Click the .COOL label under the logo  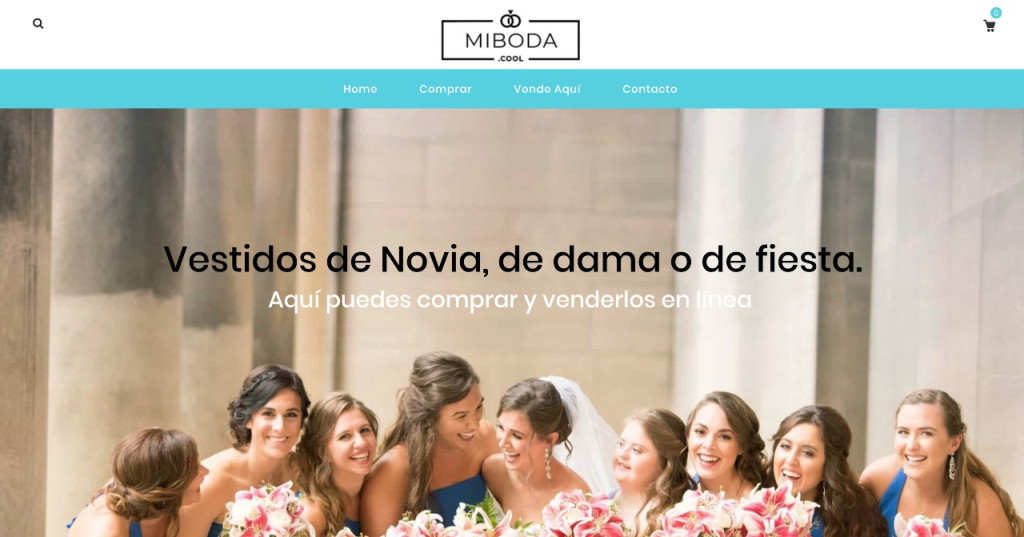(511, 58)
